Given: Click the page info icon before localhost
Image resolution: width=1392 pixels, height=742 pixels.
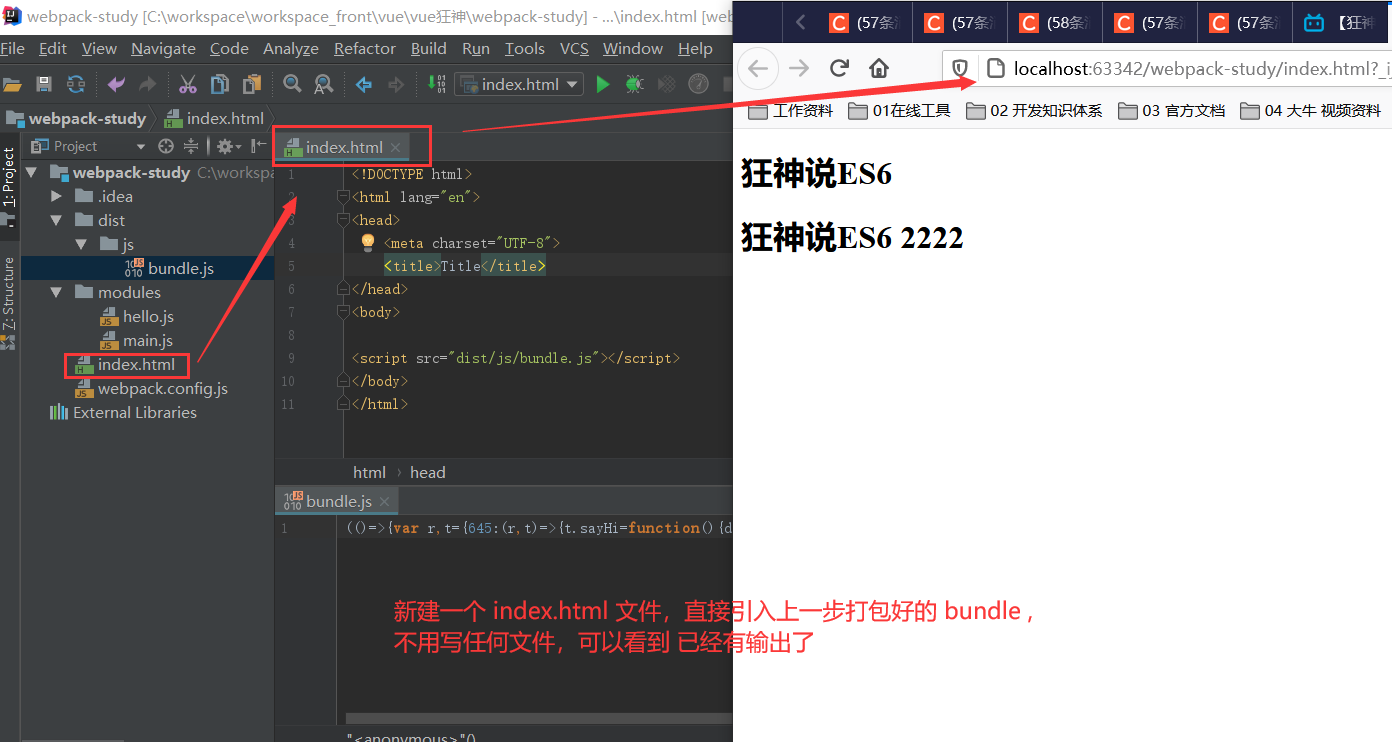Looking at the screenshot, I should click(x=995, y=68).
